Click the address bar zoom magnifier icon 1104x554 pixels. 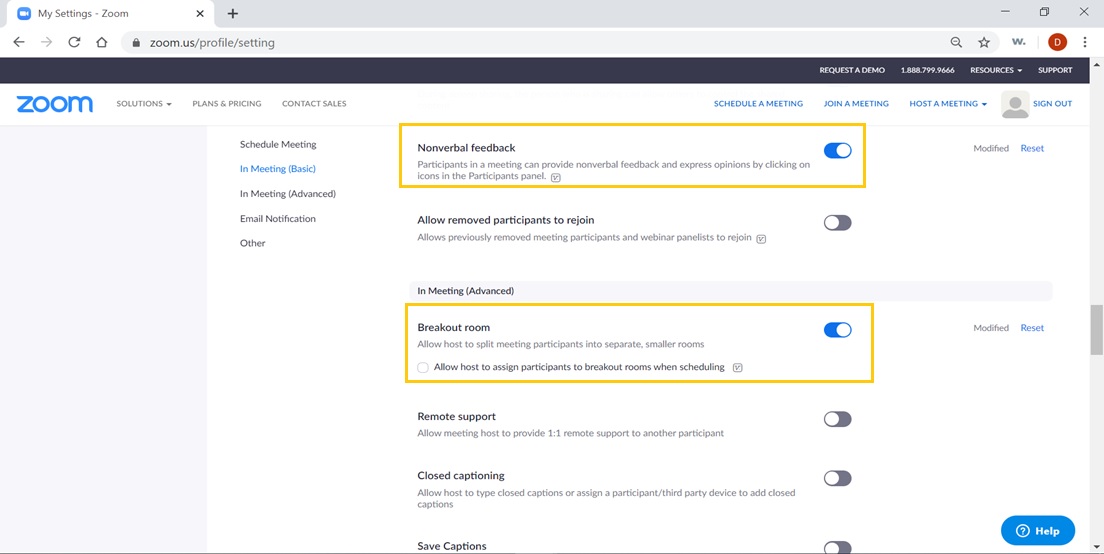956,42
